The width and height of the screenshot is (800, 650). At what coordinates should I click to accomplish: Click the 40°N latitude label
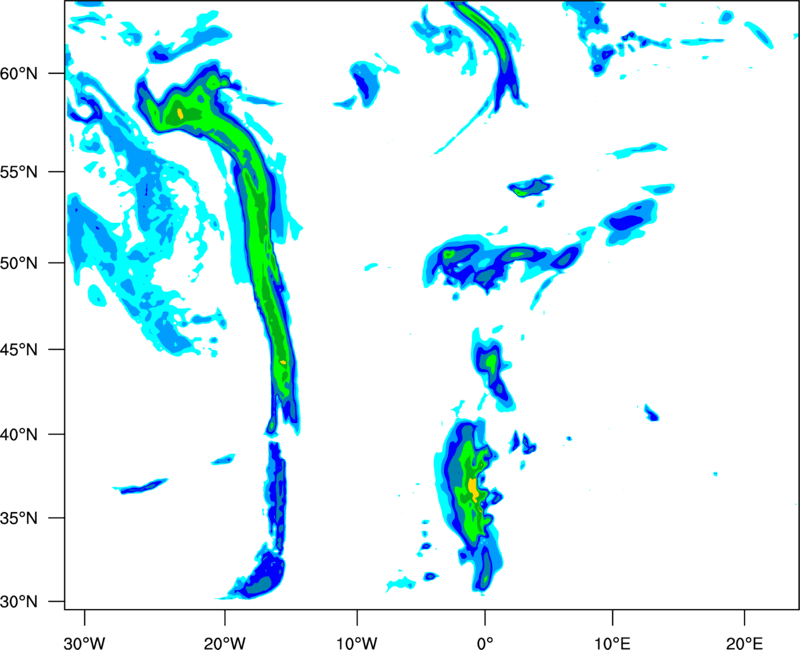click(x=19, y=435)
